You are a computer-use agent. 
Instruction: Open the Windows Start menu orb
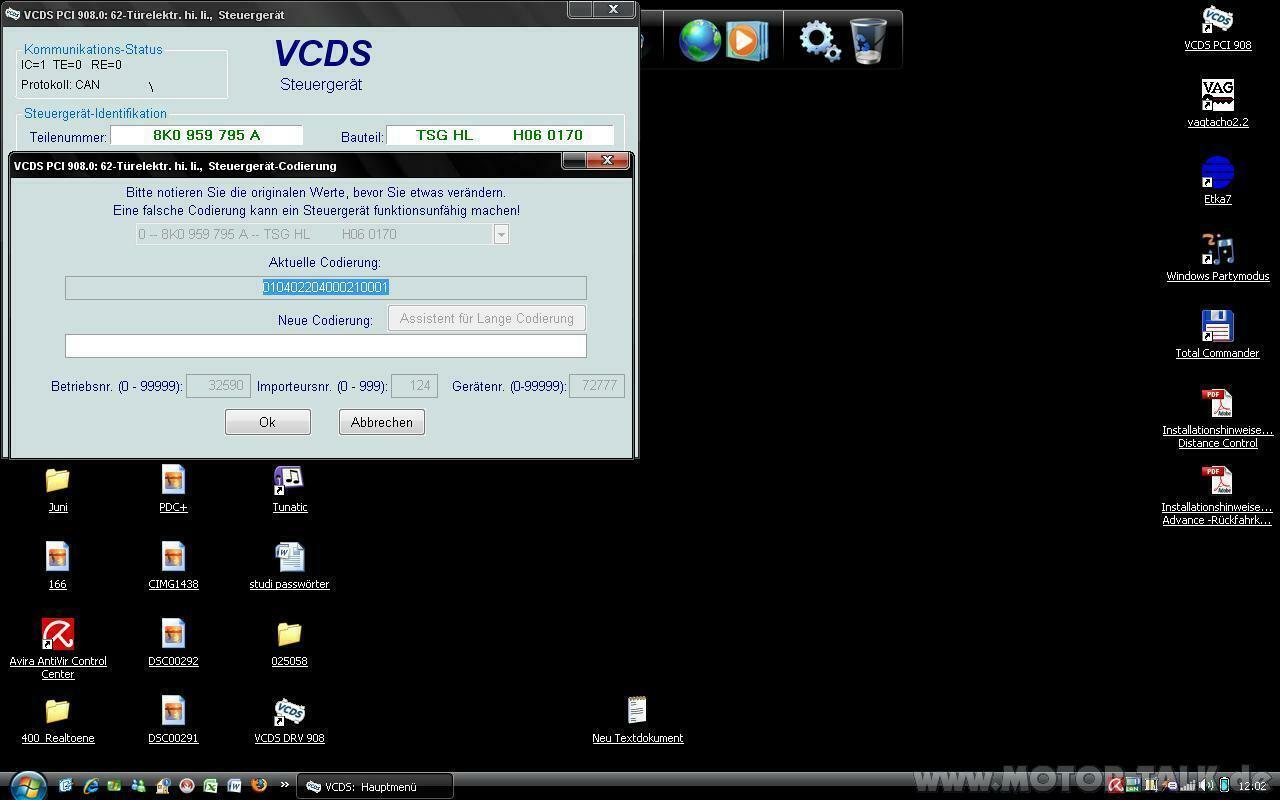[x=27, y=785]
